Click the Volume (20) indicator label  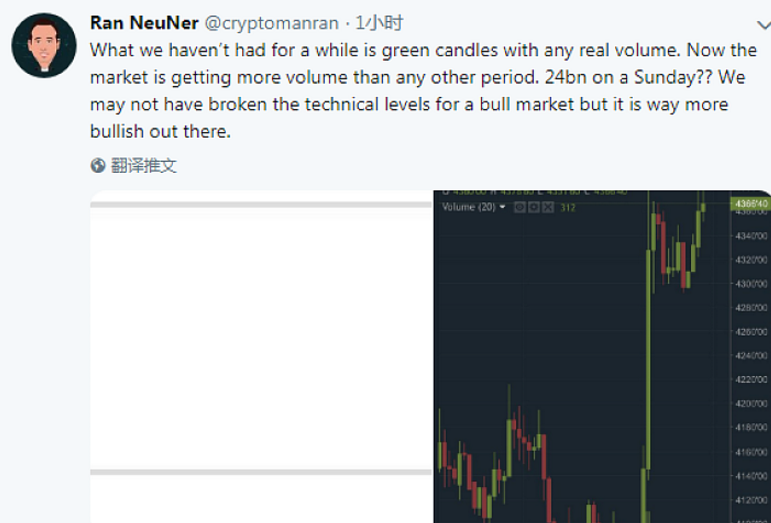[x=468, y=207]
